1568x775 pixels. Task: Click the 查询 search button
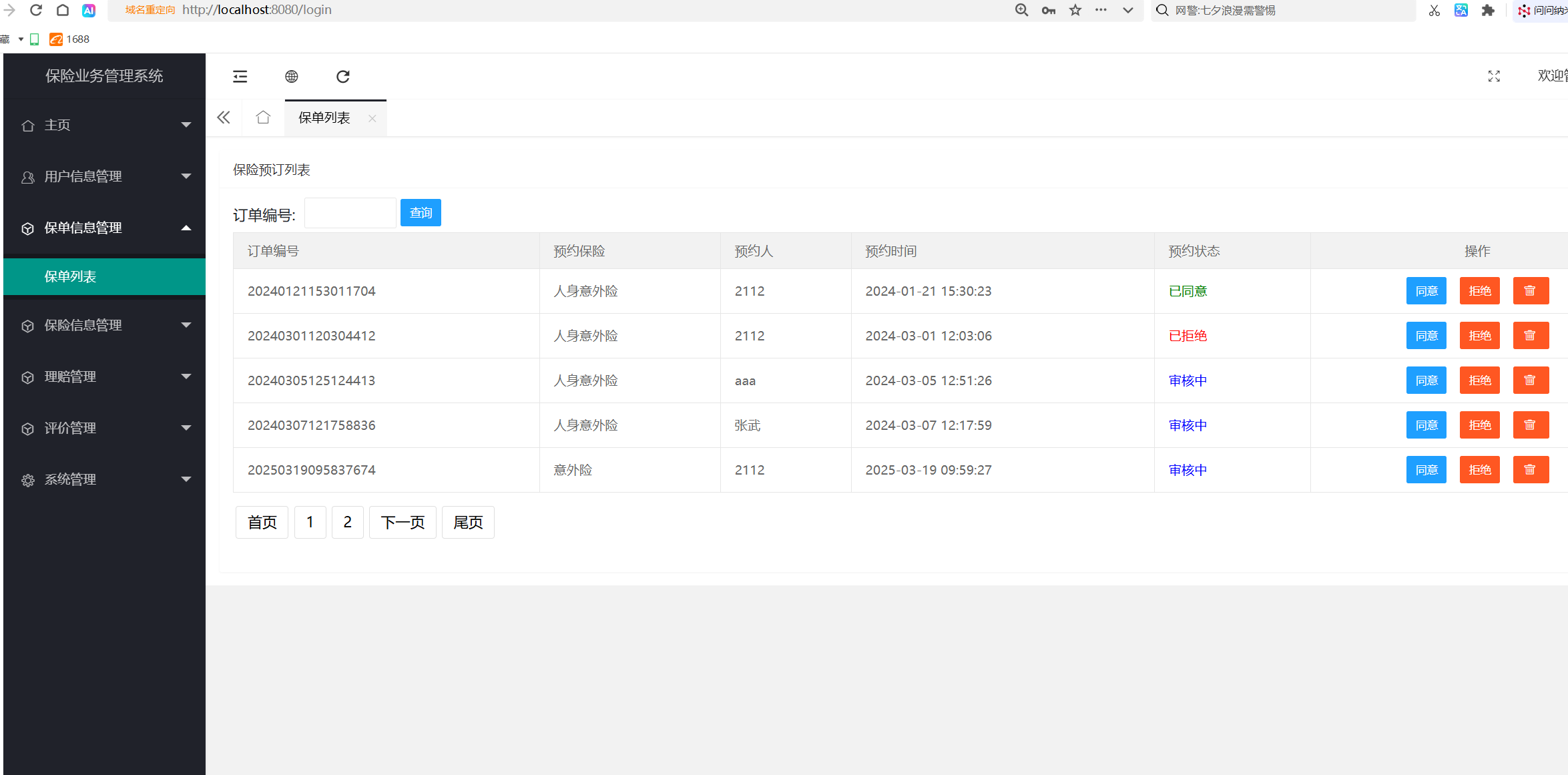click(421, 213)
